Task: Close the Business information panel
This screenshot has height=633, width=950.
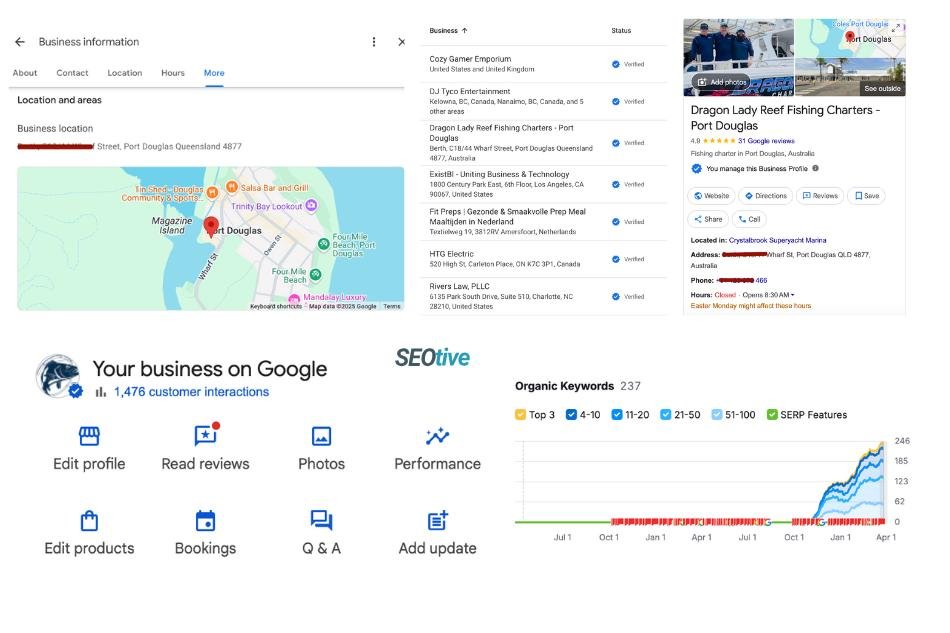Action: 402,42
